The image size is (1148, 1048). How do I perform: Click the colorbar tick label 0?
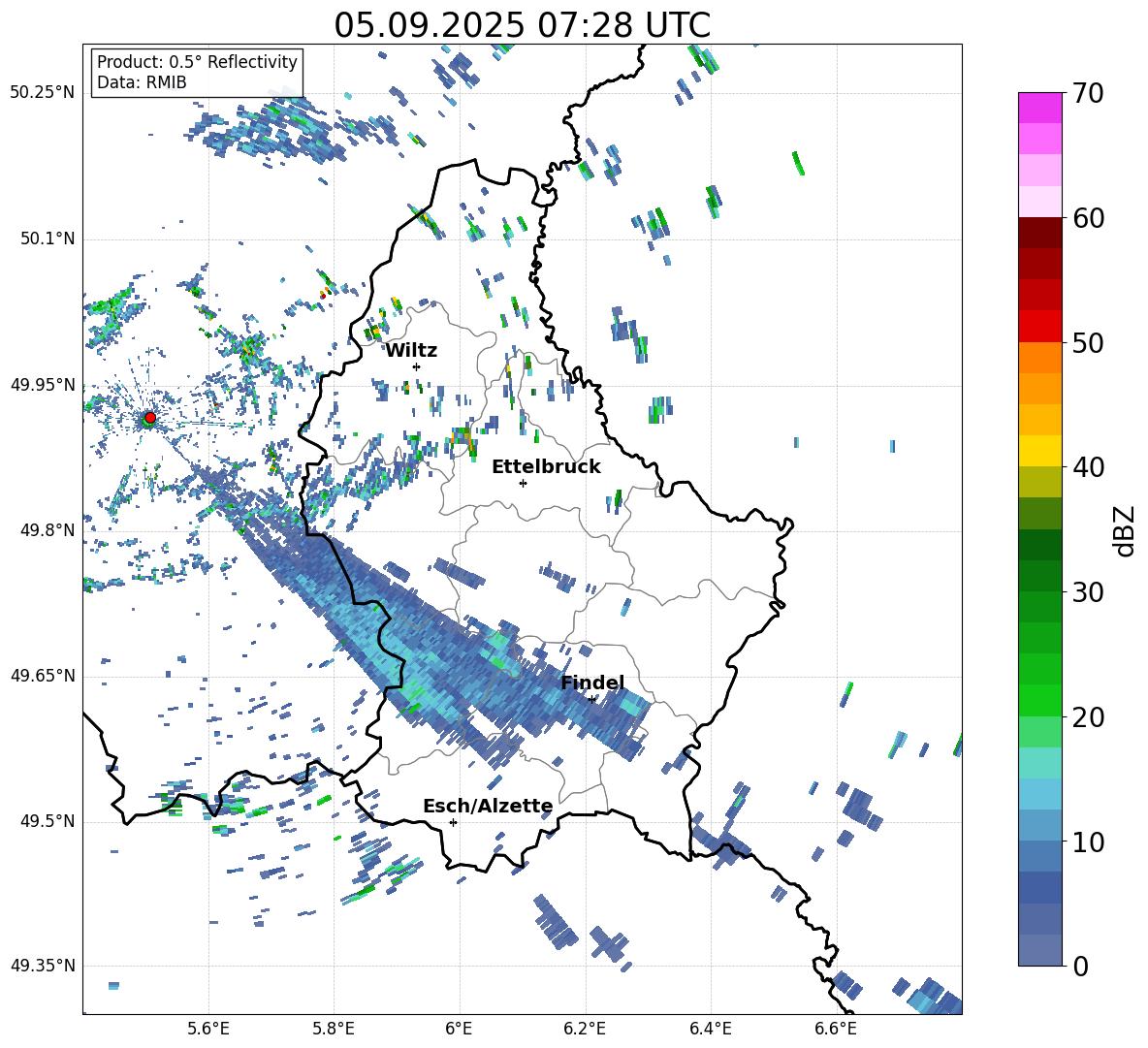[1080, 966]
